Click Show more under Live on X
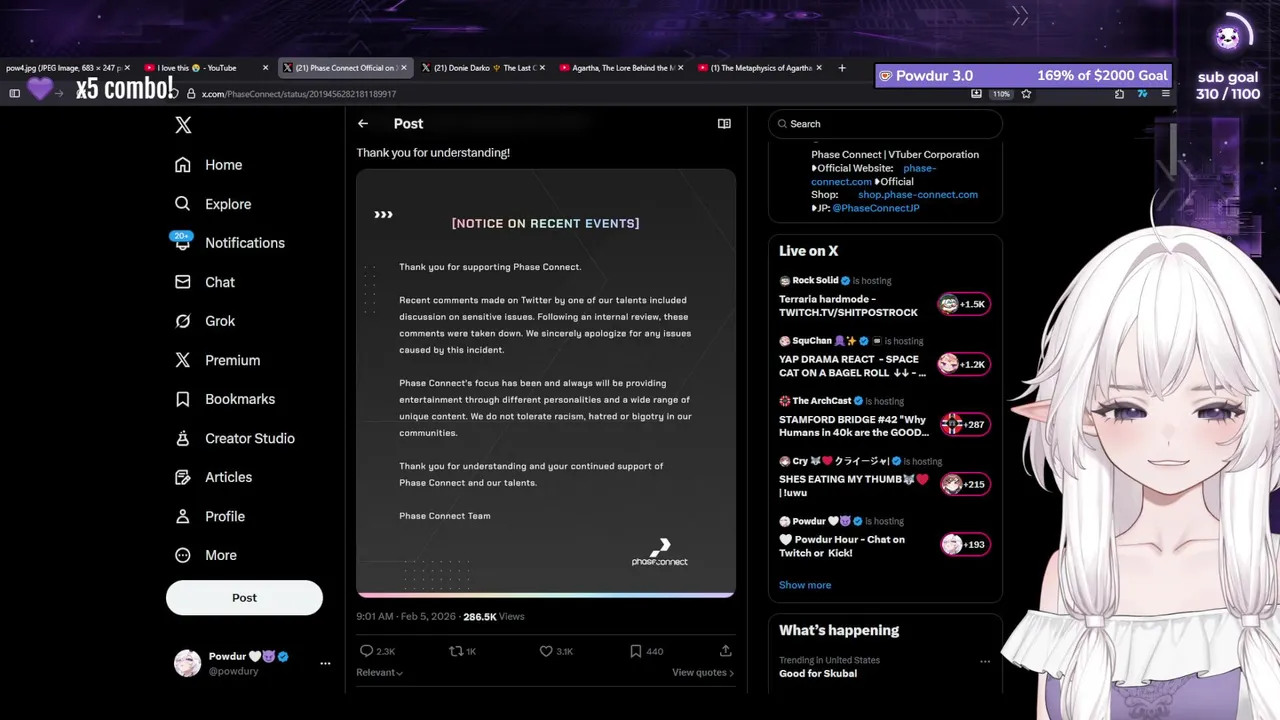The width and height of the screenshot is (1280, 720). [x=805, y=585]
